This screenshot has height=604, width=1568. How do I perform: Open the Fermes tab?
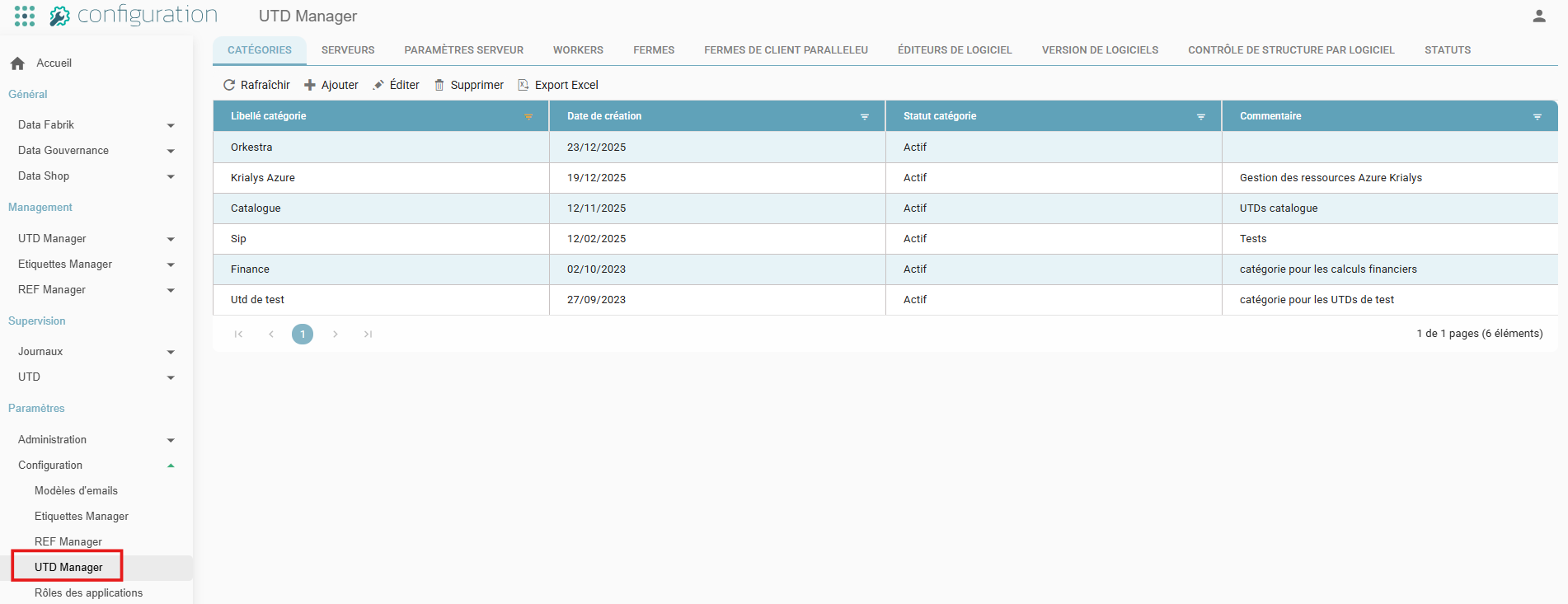tap(654, 50)
